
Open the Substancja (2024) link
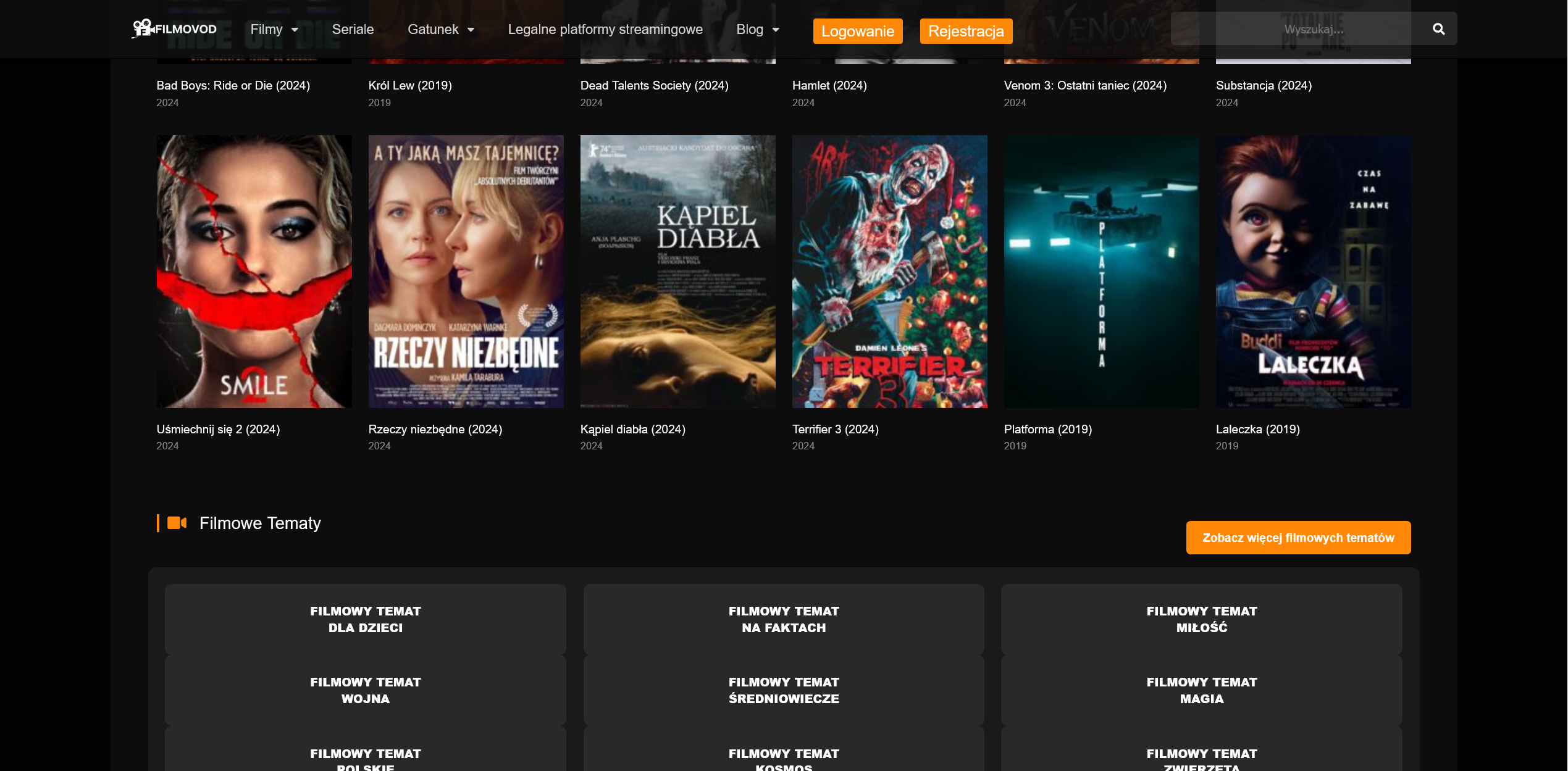[1264, 86]
